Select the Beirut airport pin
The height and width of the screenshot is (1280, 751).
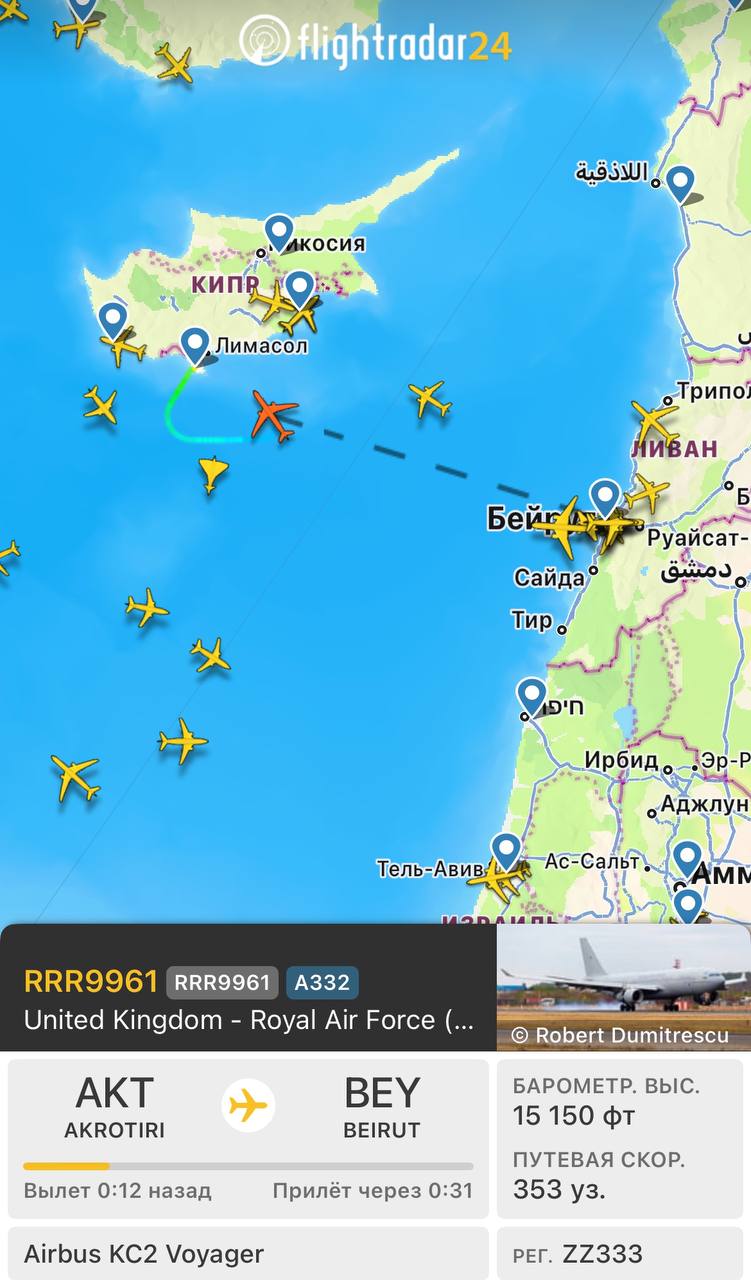(605, 498)
